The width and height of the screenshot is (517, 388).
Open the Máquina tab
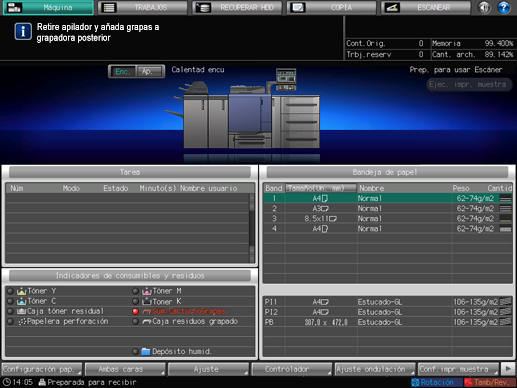[48, 8]
